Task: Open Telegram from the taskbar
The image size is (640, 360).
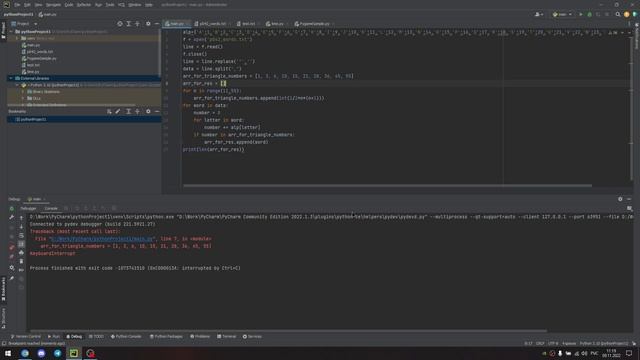Action: click(58, 353)
